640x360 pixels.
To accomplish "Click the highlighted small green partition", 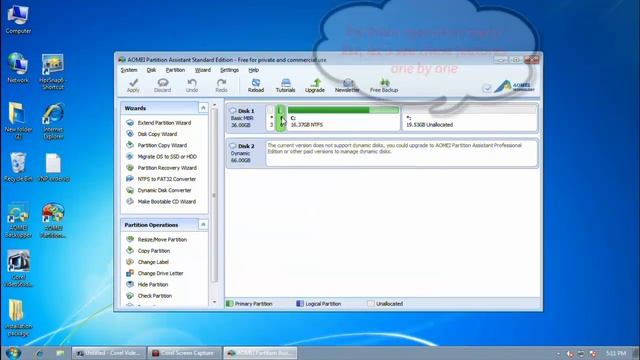I will coord(280,118).
